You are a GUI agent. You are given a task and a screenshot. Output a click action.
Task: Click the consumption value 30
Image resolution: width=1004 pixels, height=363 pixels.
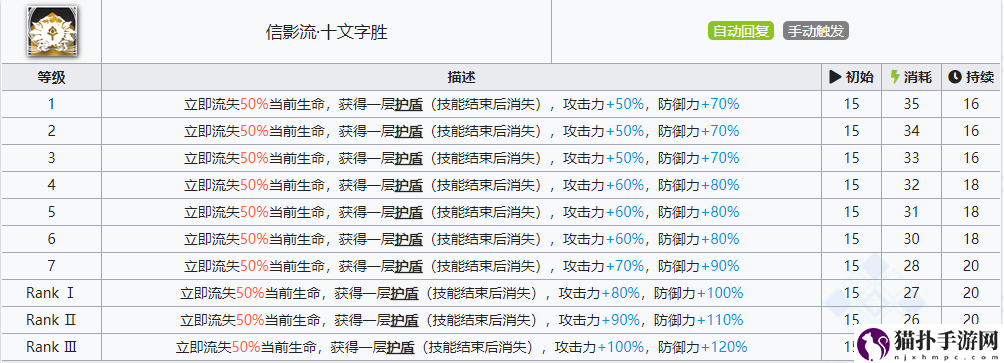[x=912, y=239]
